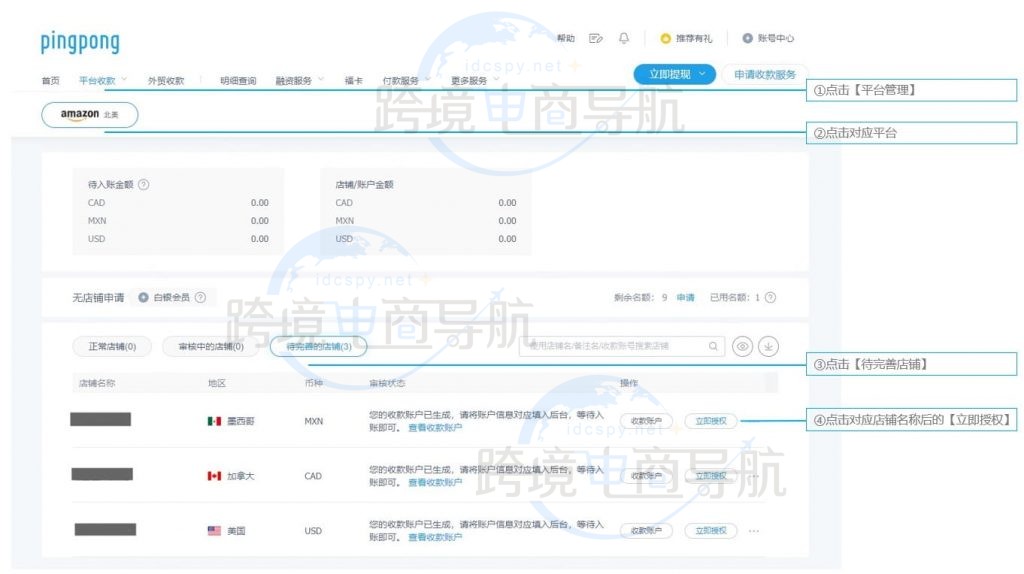Image resolution: width=1024 pixels, height=574 pixels.
Task: Expand the 平台收款 menu
Action: [103, 81]
